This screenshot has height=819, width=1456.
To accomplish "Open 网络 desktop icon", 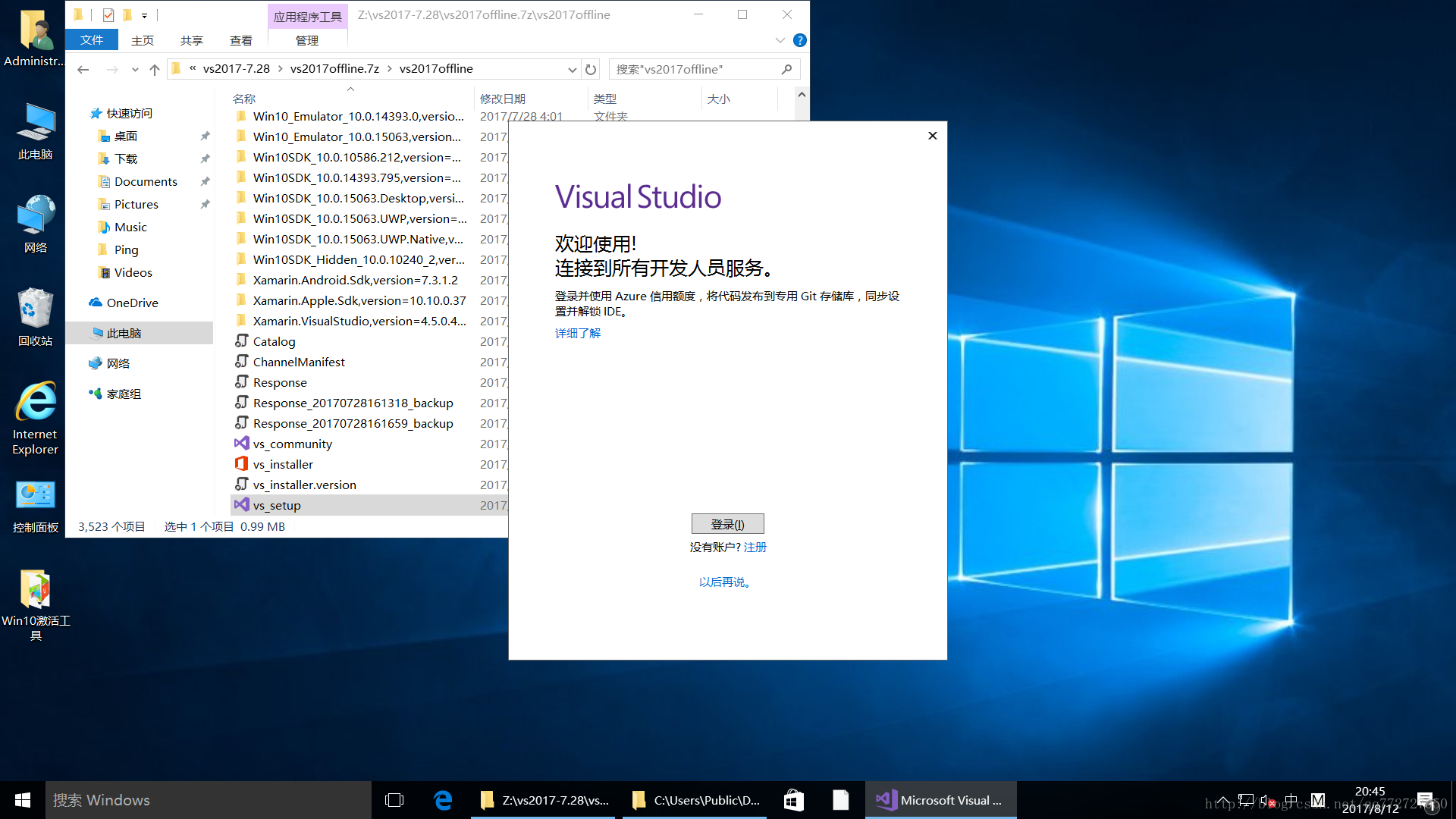I will (x=36, y=224).
